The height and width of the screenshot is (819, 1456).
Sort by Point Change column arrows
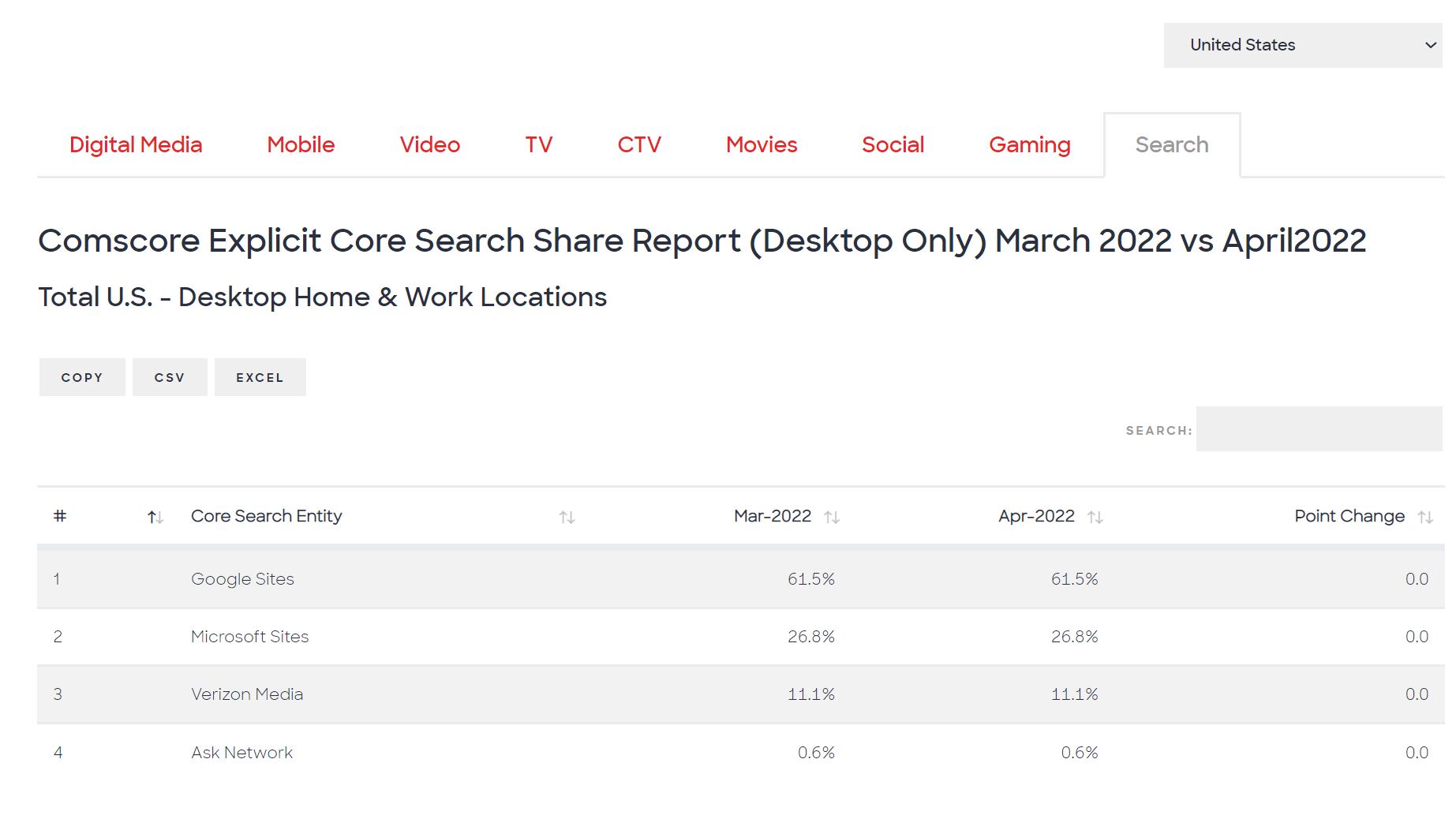tap(1425, 518)
